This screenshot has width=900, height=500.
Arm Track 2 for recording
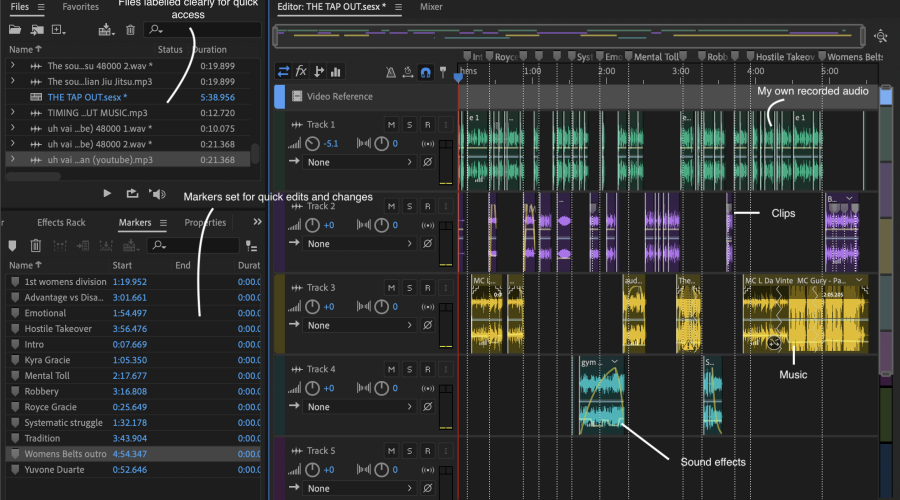427,207
